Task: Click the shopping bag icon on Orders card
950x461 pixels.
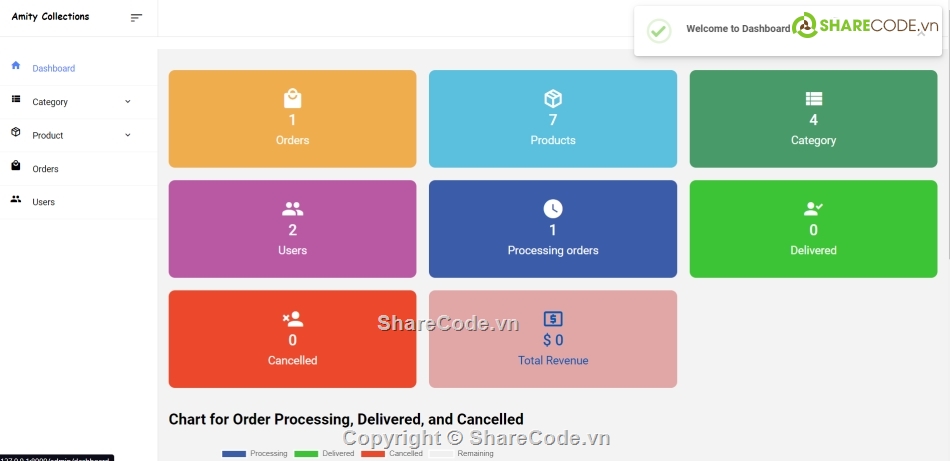Action: (x=292, y=98)
